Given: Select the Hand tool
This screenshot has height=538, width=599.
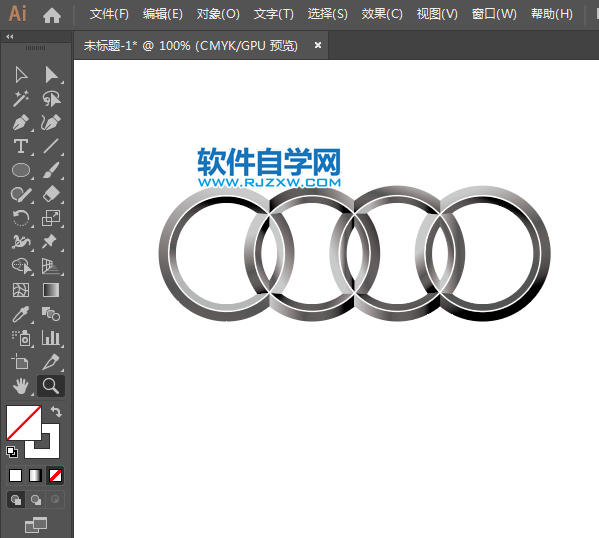Looking at the screenshot, I should point(21,386).
